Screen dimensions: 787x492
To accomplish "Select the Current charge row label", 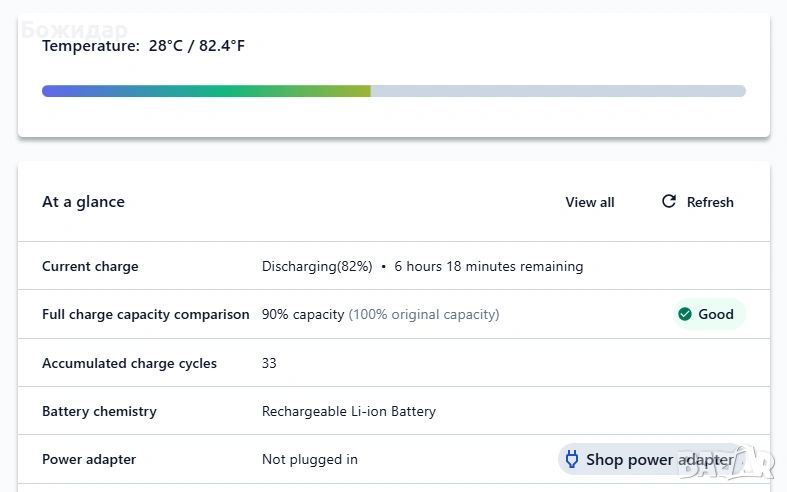I will (90, 267).
